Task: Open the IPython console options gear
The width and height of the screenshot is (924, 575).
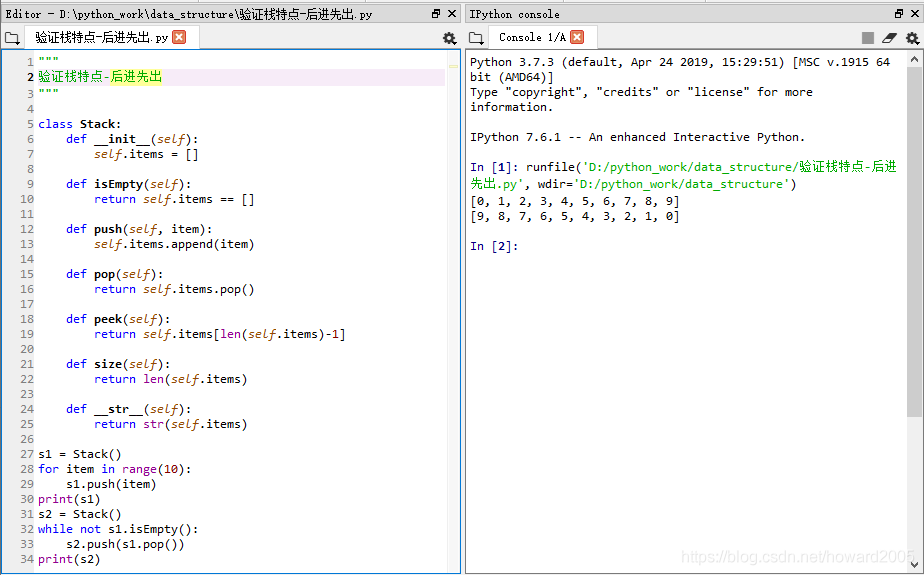Action: (913, 38)
